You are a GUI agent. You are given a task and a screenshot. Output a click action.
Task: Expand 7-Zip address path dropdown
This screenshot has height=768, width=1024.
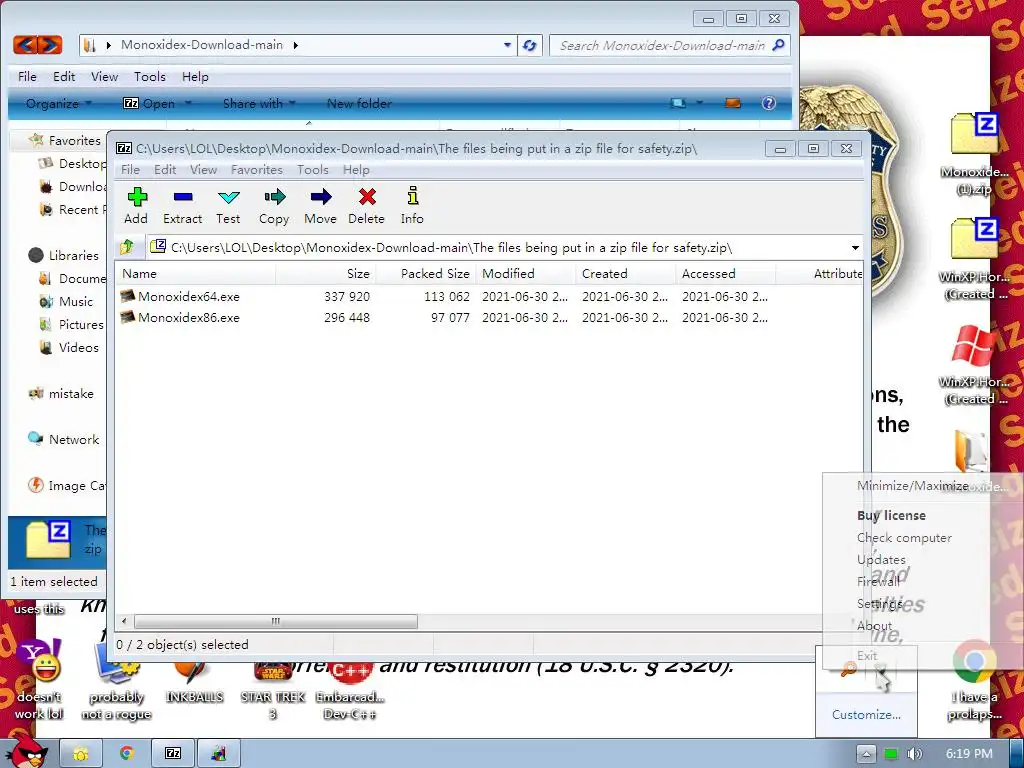click(855, 248)
